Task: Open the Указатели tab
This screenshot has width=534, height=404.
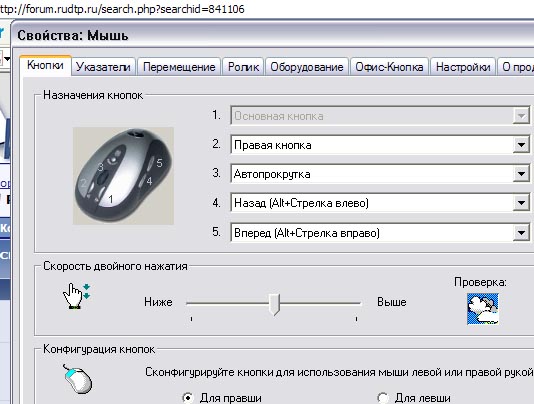Action: pyautogui.click(x=103, y=67)
